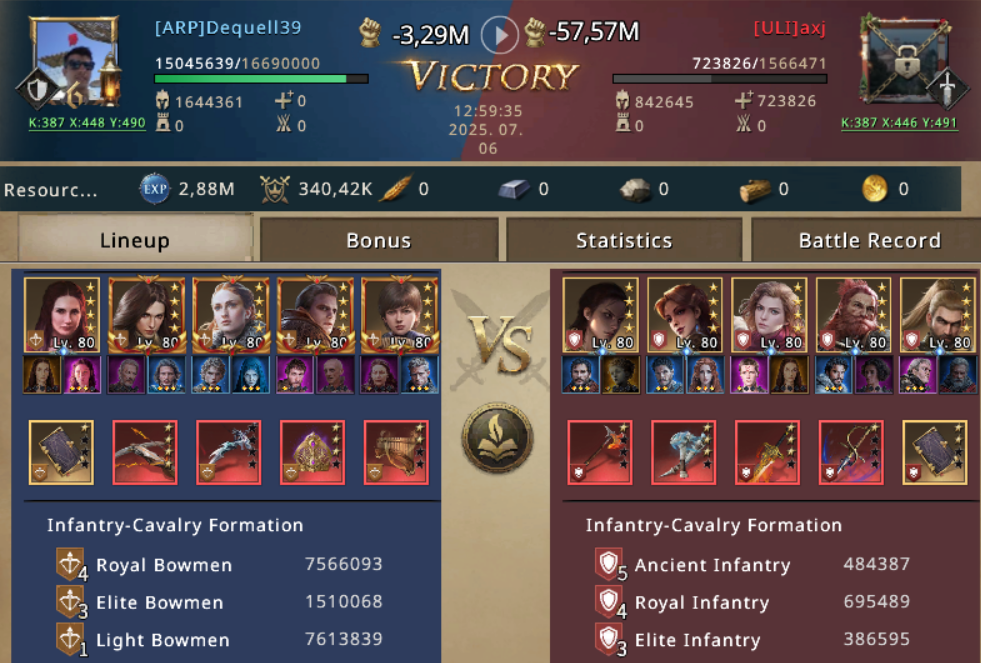This screenshot has width=981, height=663.
Task: Select the Lineup tab
Action: [x=135, y=238]
